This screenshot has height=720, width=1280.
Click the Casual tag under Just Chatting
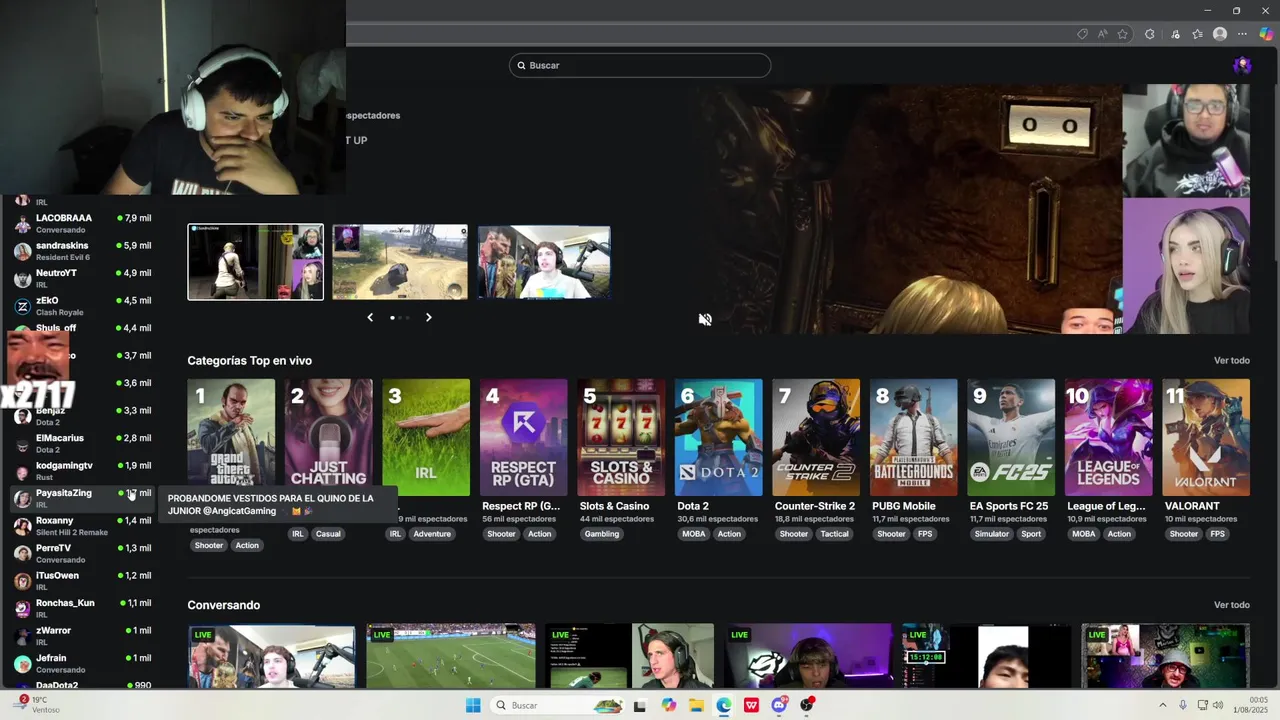(328, 534)
